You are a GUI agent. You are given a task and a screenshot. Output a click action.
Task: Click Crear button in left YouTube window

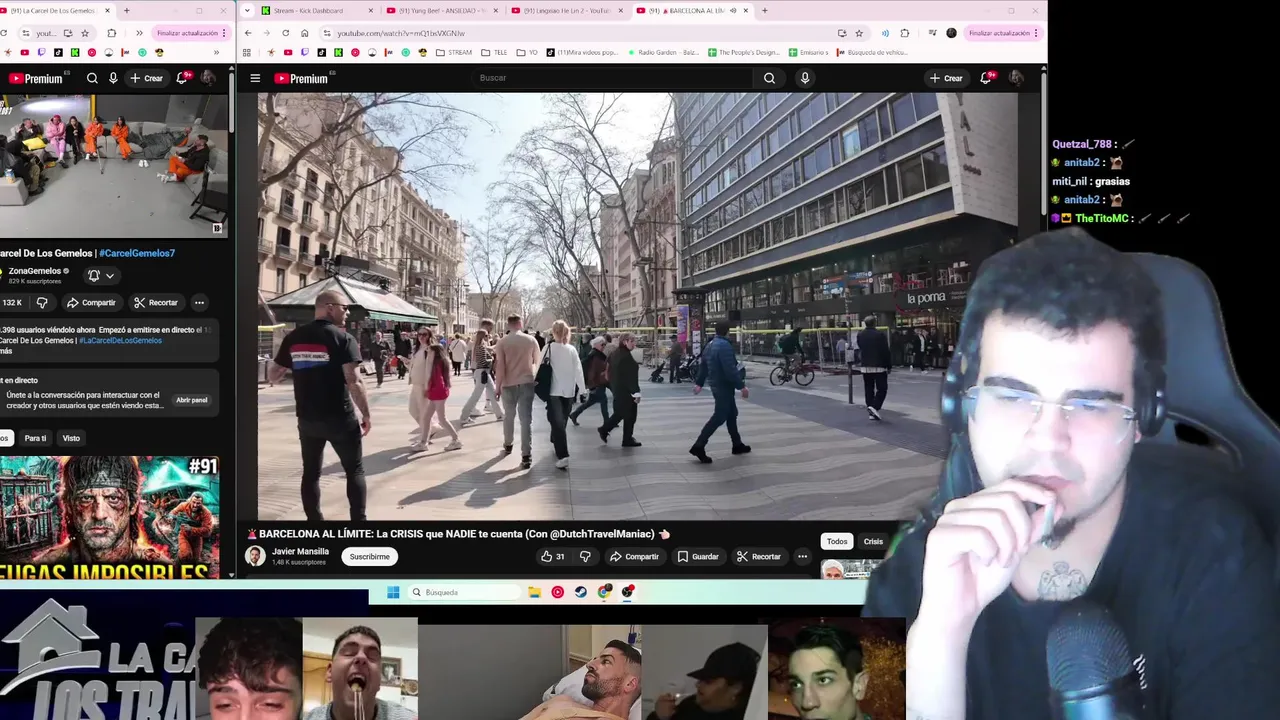(147, 78)
